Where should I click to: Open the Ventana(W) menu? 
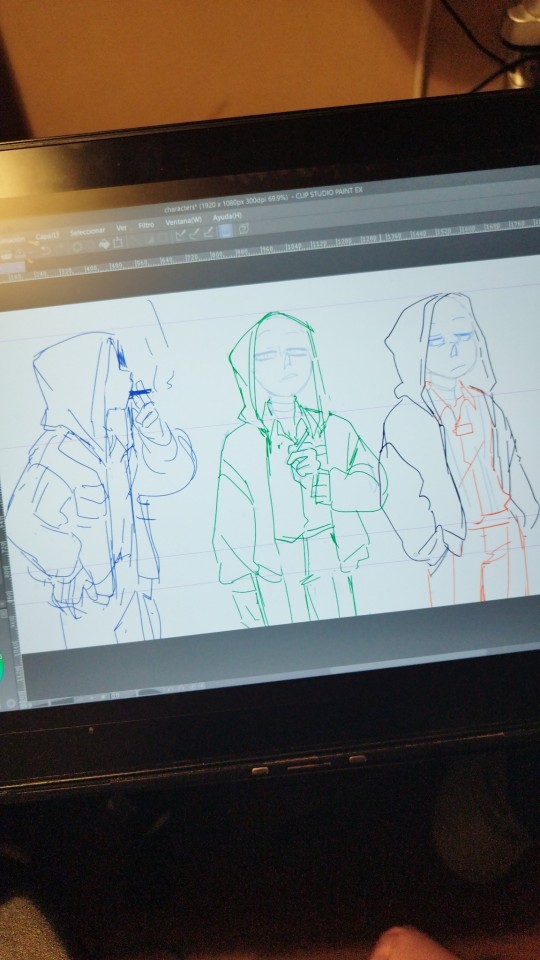tap(183, 221)
